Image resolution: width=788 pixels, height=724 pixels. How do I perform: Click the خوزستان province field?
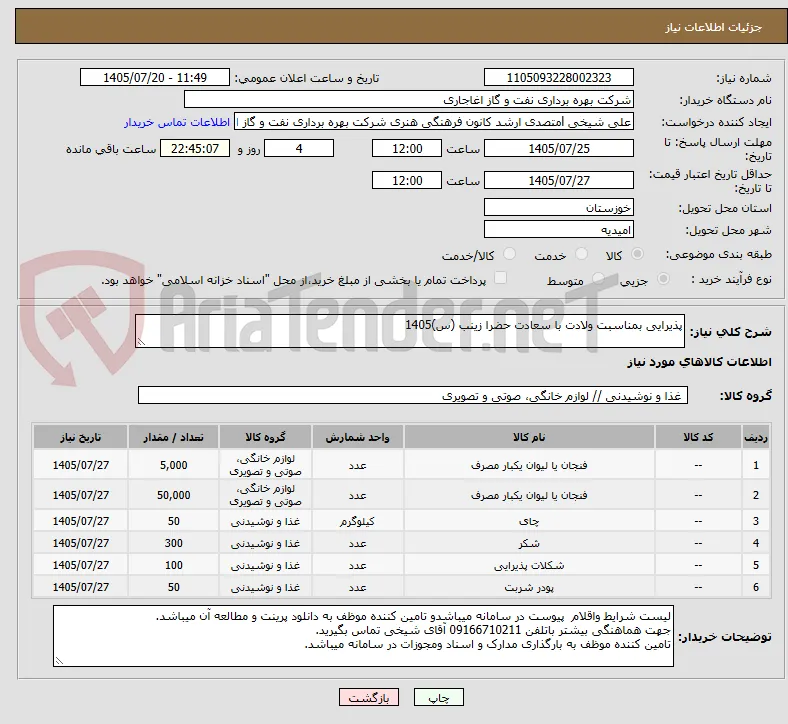click(559, 207)
